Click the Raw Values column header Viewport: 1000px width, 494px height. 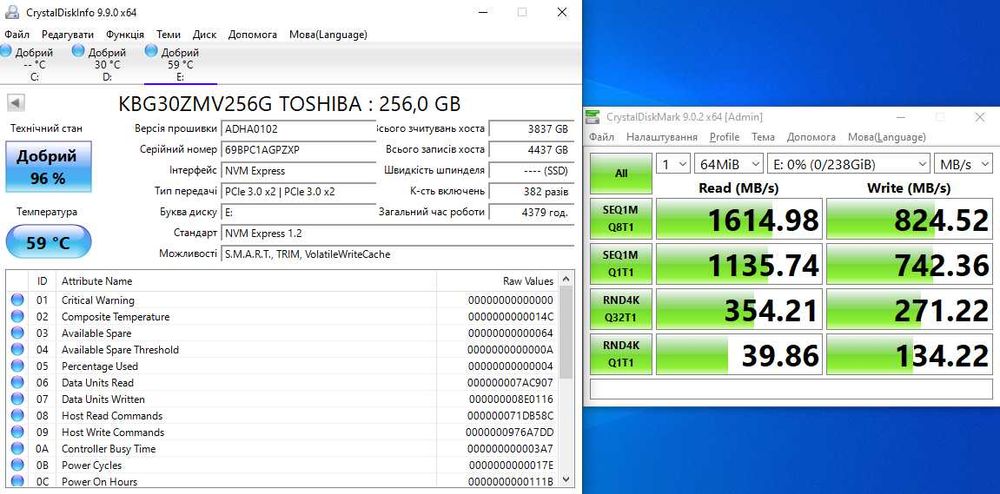(x=497, y=281)
